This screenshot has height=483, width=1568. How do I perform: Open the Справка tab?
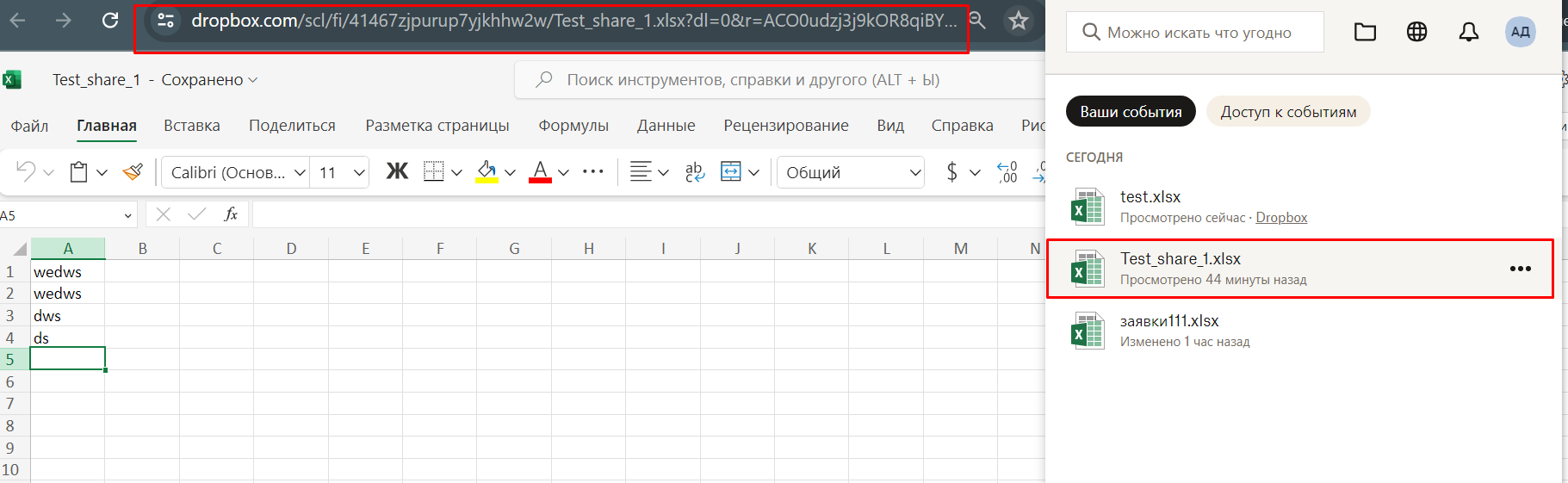962,126
